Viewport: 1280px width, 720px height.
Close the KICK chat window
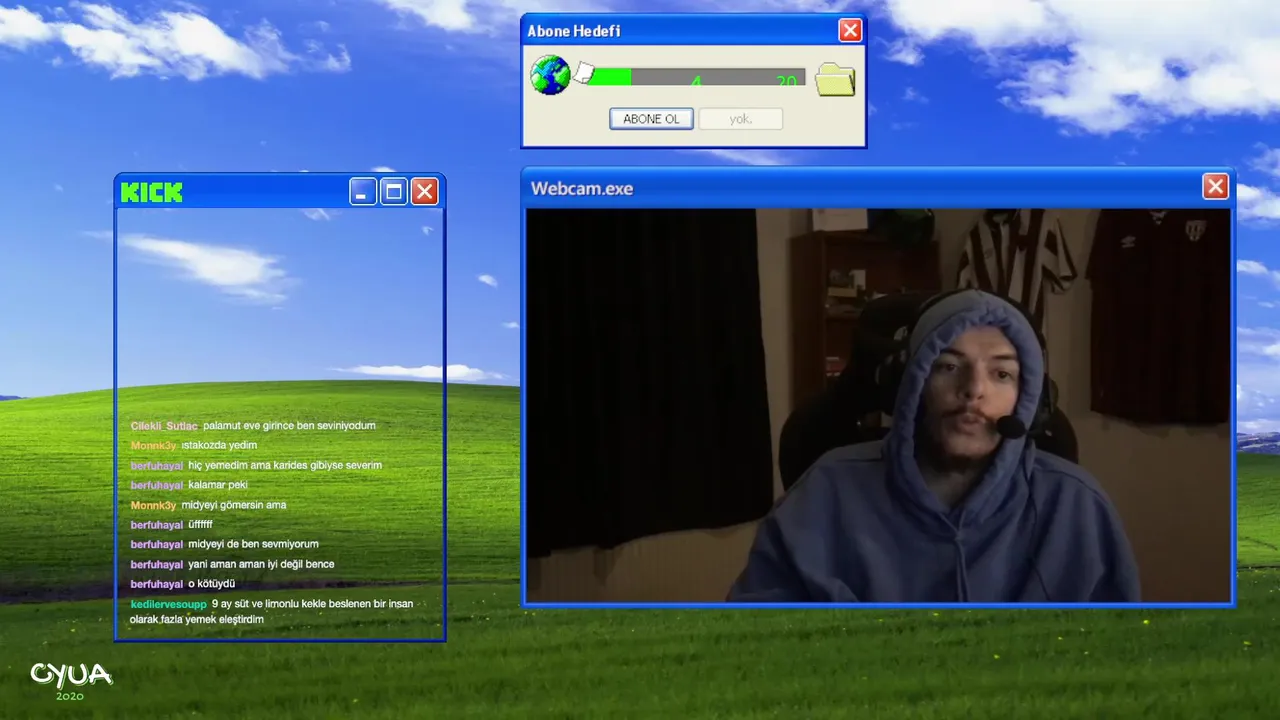pyautogui.click(x=425, y=191)
